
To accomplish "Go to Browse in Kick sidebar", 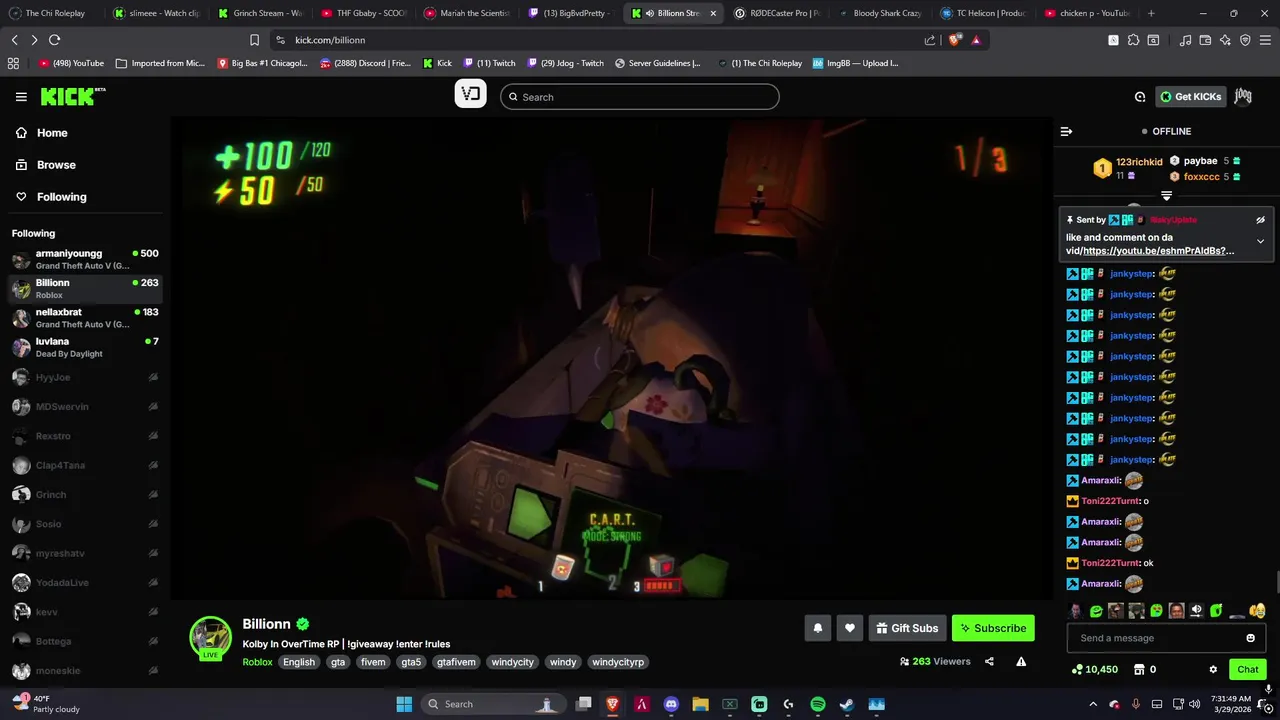I will coord(46,165).
